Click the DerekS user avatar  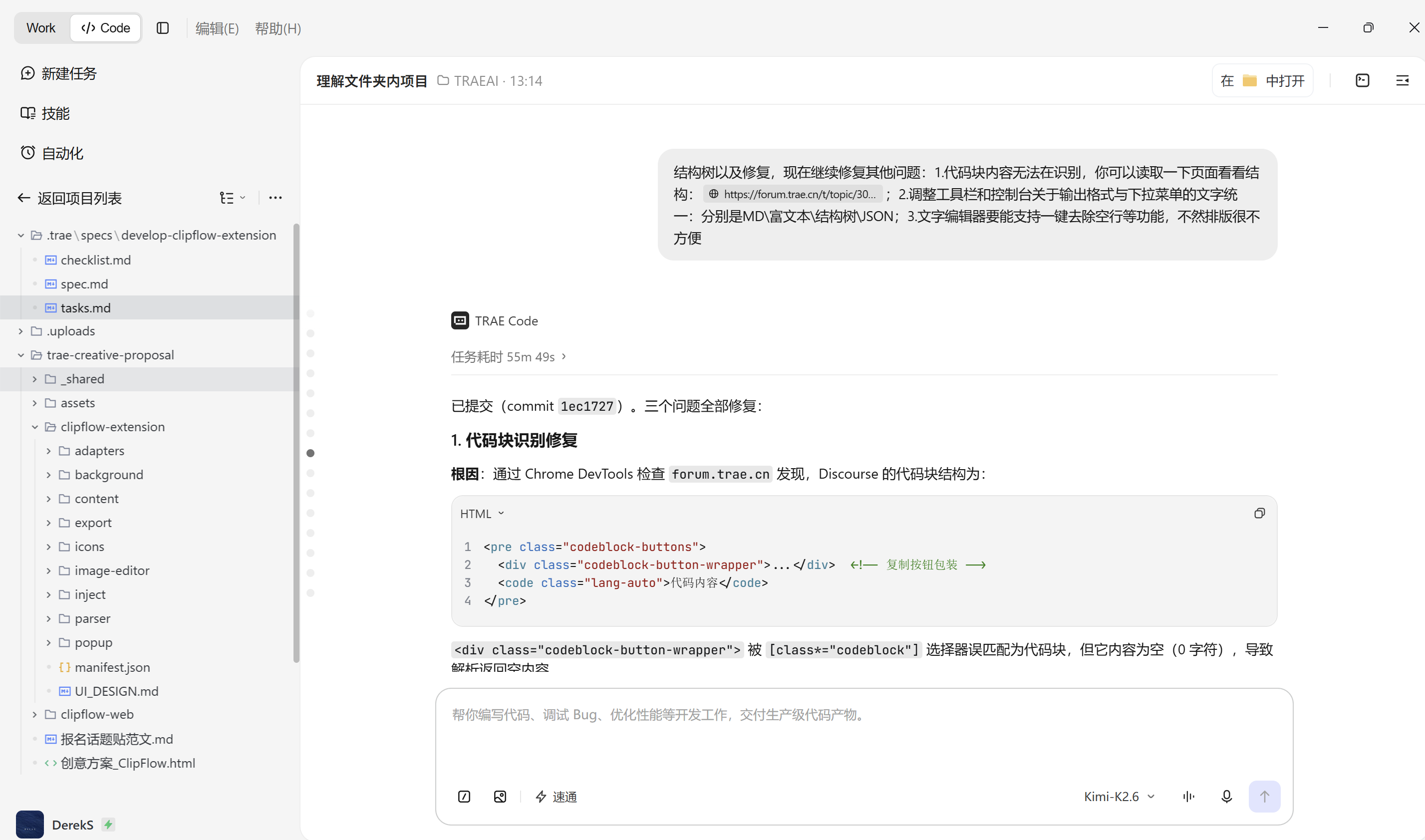(x=30, y=824)
